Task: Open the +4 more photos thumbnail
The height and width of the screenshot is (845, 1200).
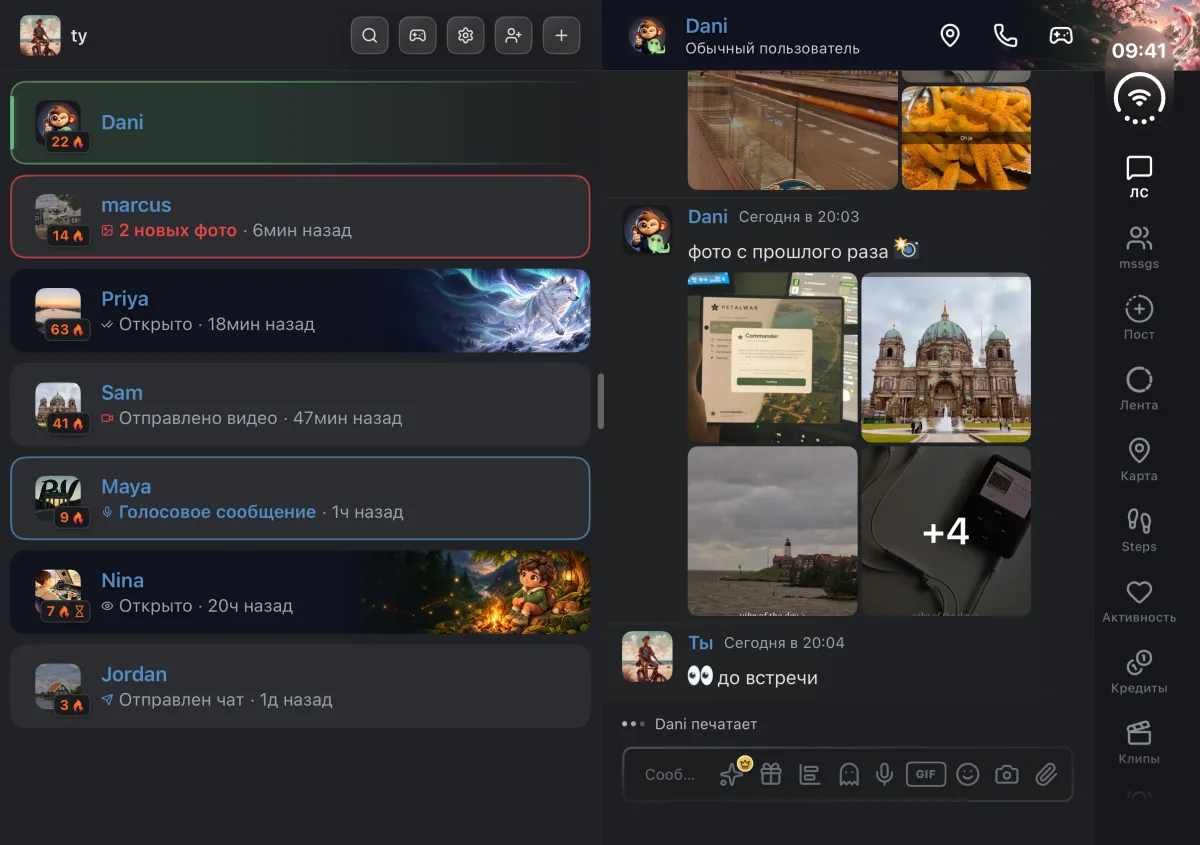Action: pos(946,531)
